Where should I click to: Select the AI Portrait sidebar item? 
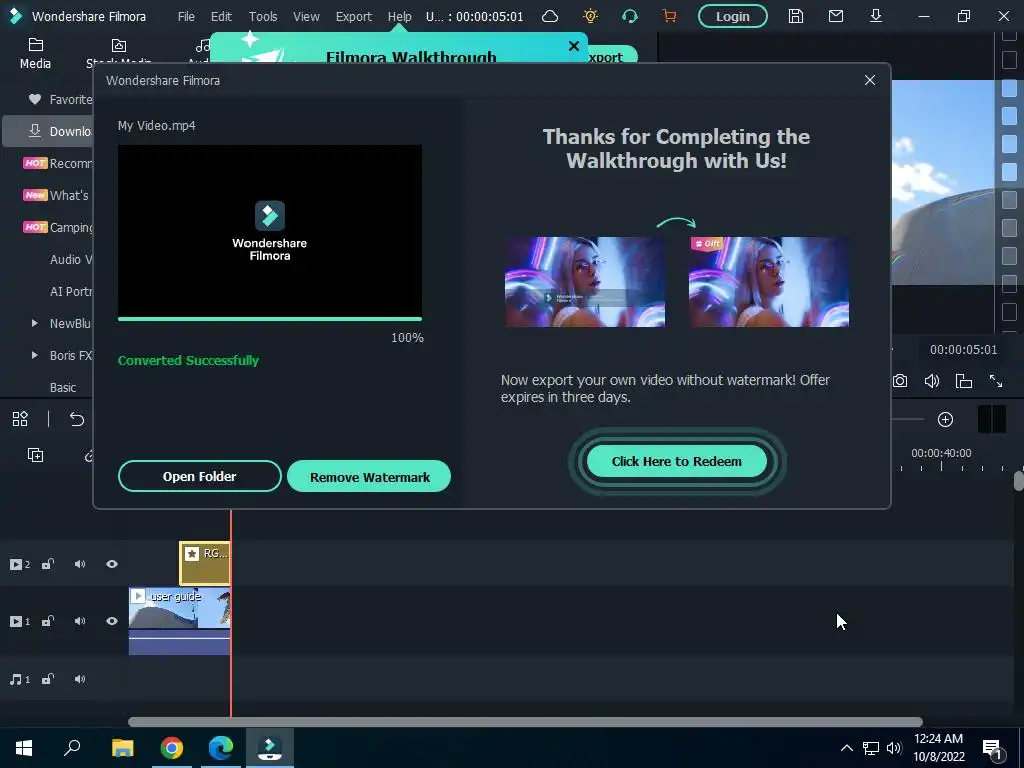[x=71, y=291]
